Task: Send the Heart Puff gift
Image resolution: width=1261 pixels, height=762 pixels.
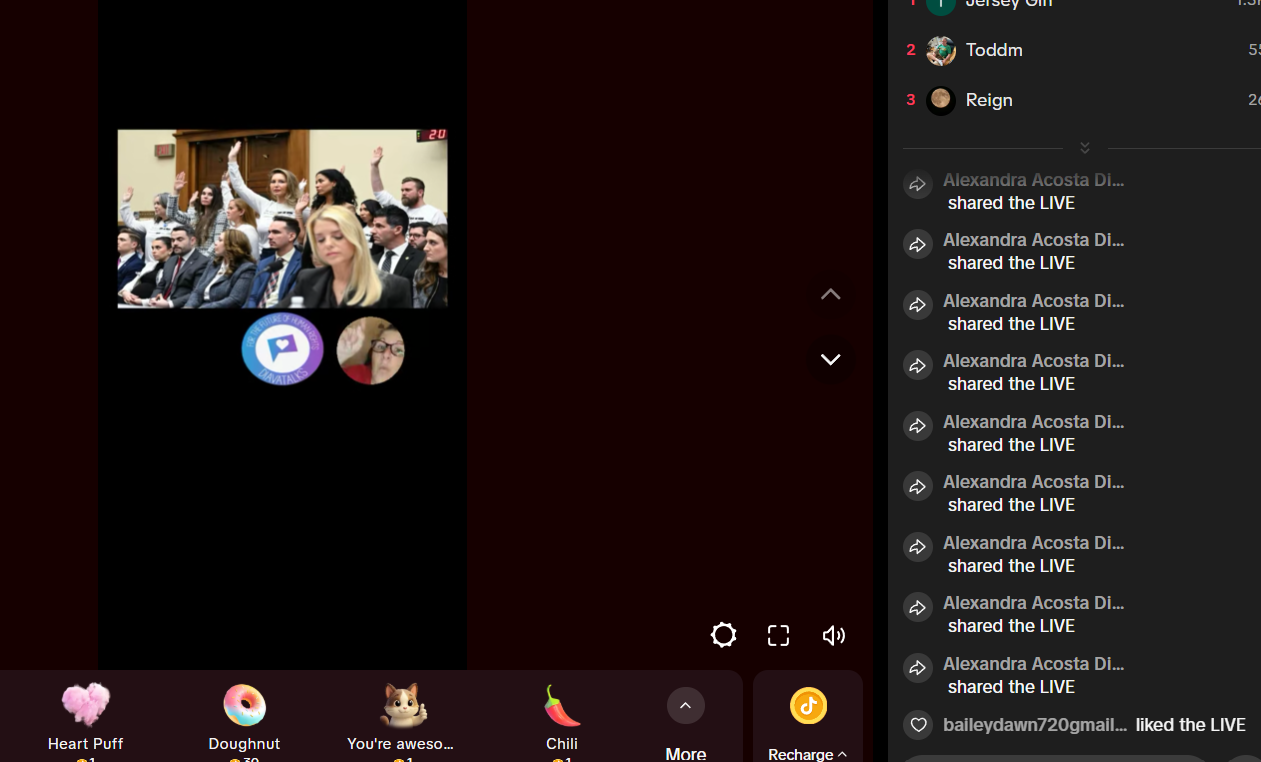Action: [x=85, y=707]
